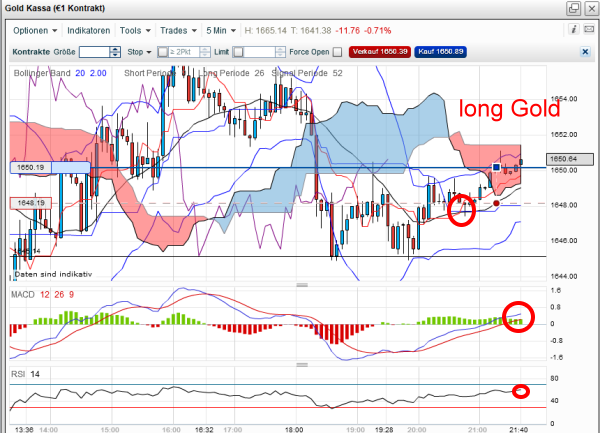600x433 pixels.
Task: Click the Verkauf 1650.39 sell button
Action: pos(380,52)
